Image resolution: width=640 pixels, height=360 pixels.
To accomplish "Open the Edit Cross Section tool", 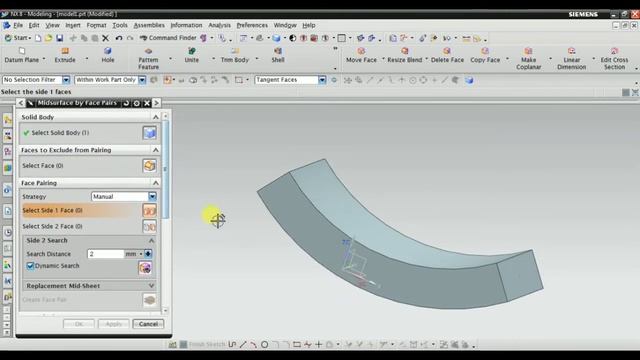I will tap(614, 58).
